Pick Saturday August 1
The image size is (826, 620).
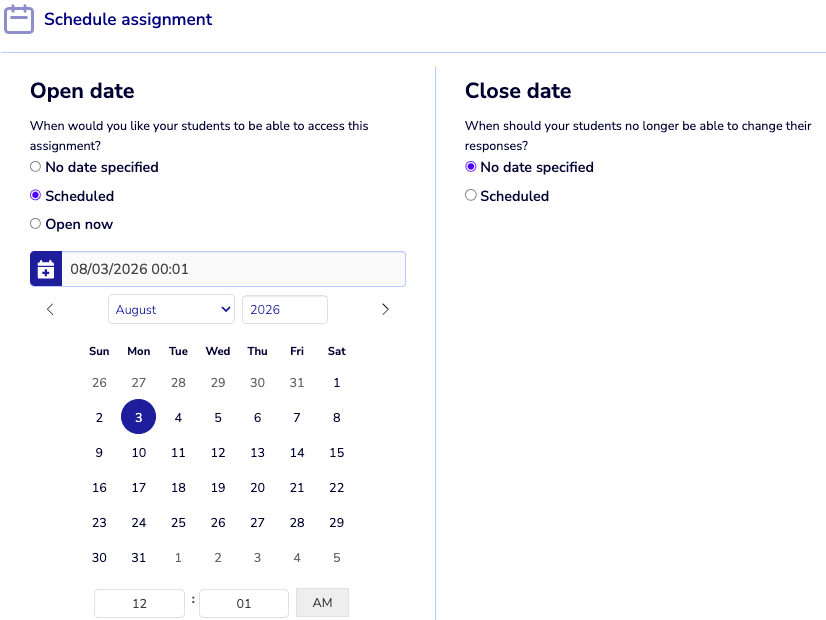point(337,382)
